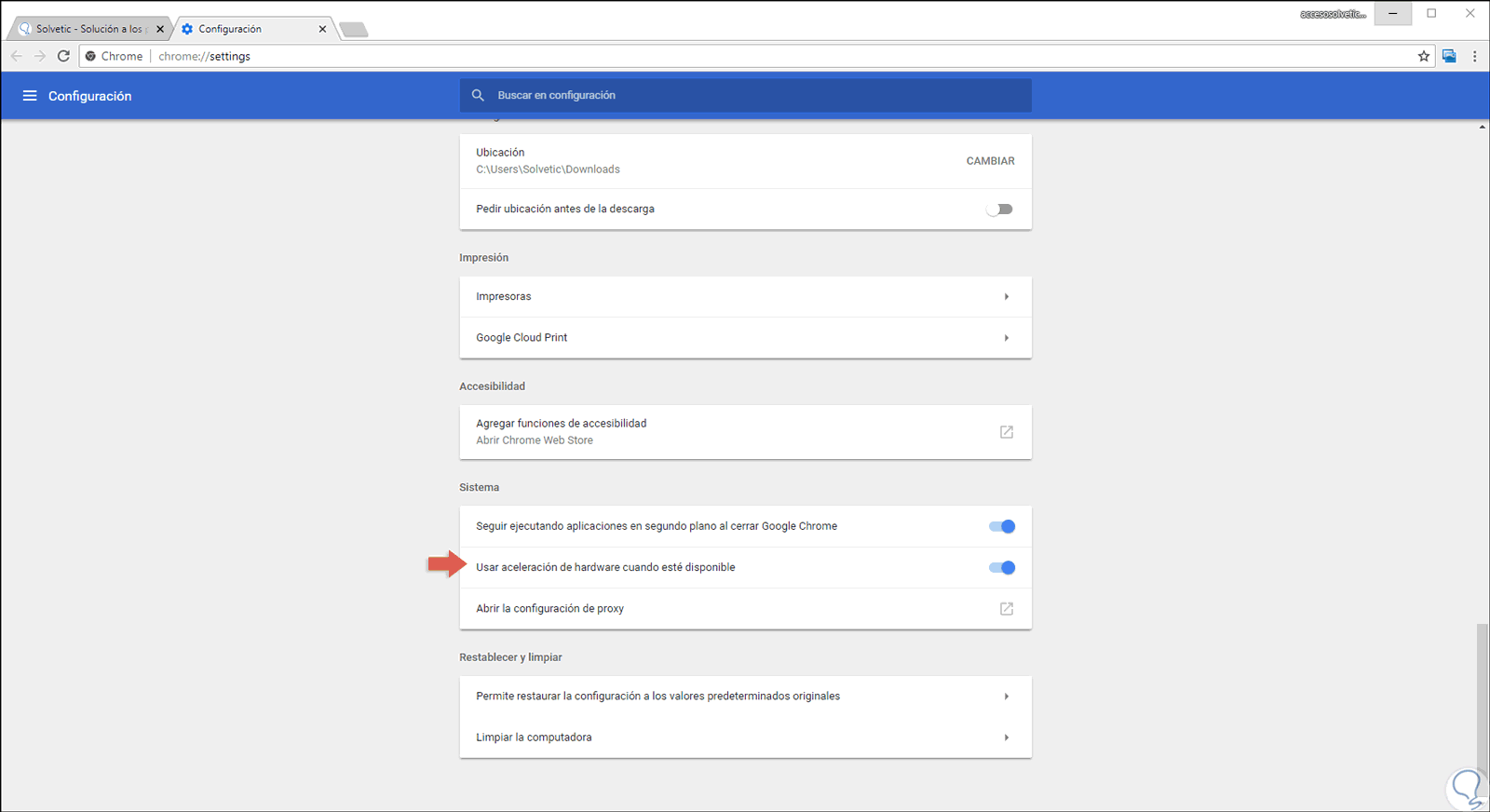Open Limpiar la computadora
Screen dimensions: 1490x812
pyautogui.click(x=1006, y=738)
